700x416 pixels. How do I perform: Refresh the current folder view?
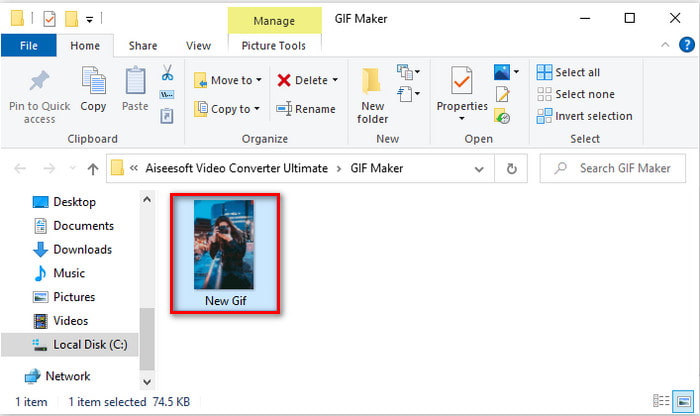tap(513, 168)
